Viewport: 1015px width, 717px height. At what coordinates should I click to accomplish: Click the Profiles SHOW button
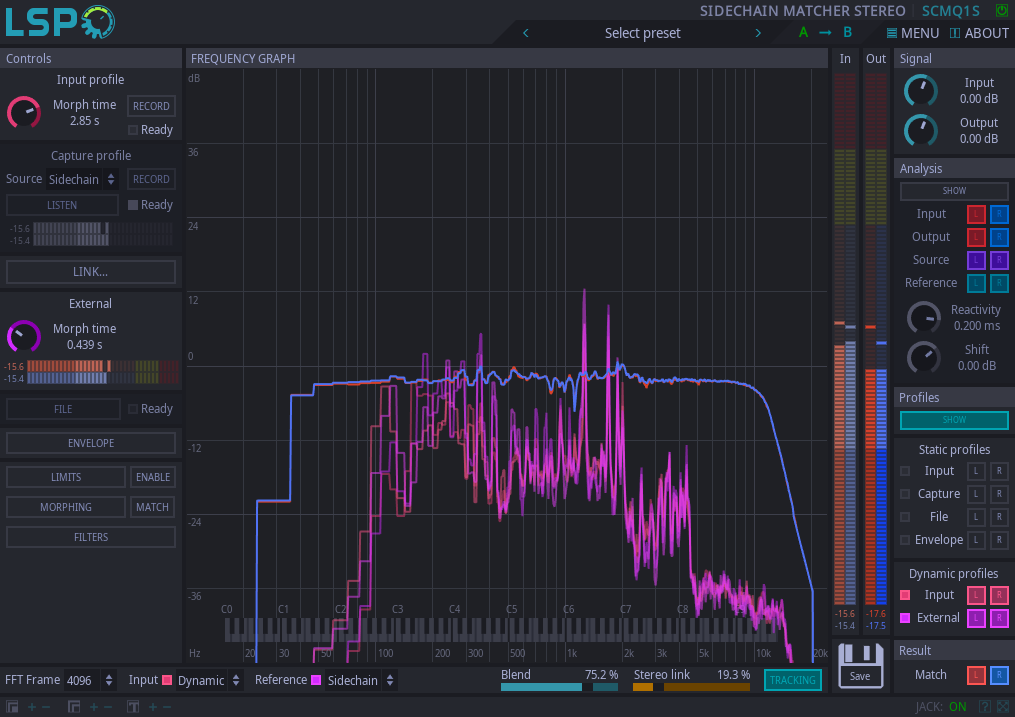(x=954, y=420)
